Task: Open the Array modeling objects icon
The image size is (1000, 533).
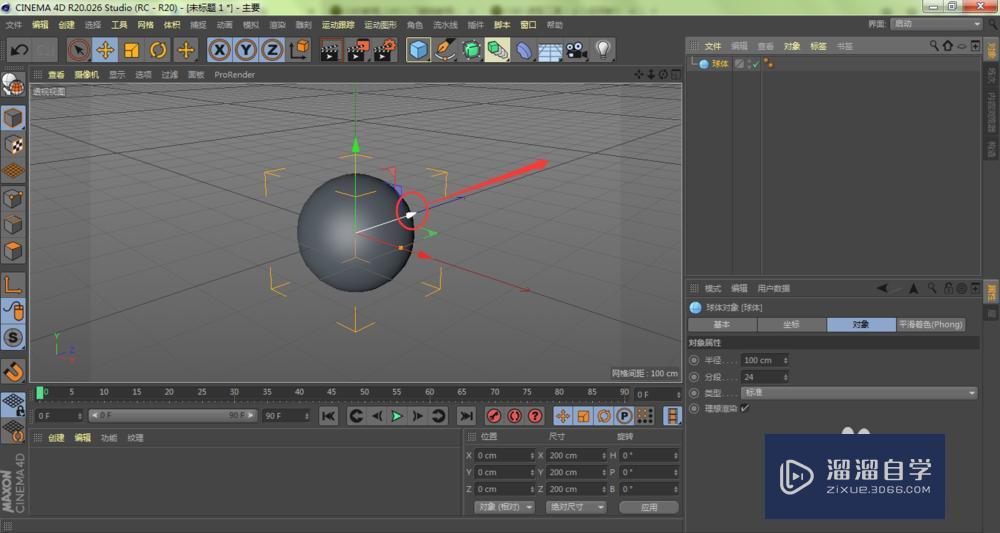Action: 497,50
